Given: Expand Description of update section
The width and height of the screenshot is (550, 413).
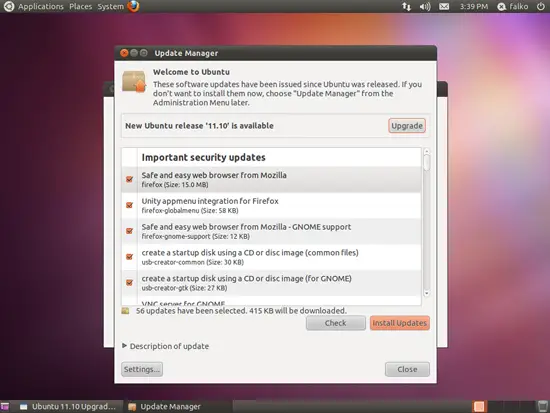Looking at the screenshot, I should point(166,346).
